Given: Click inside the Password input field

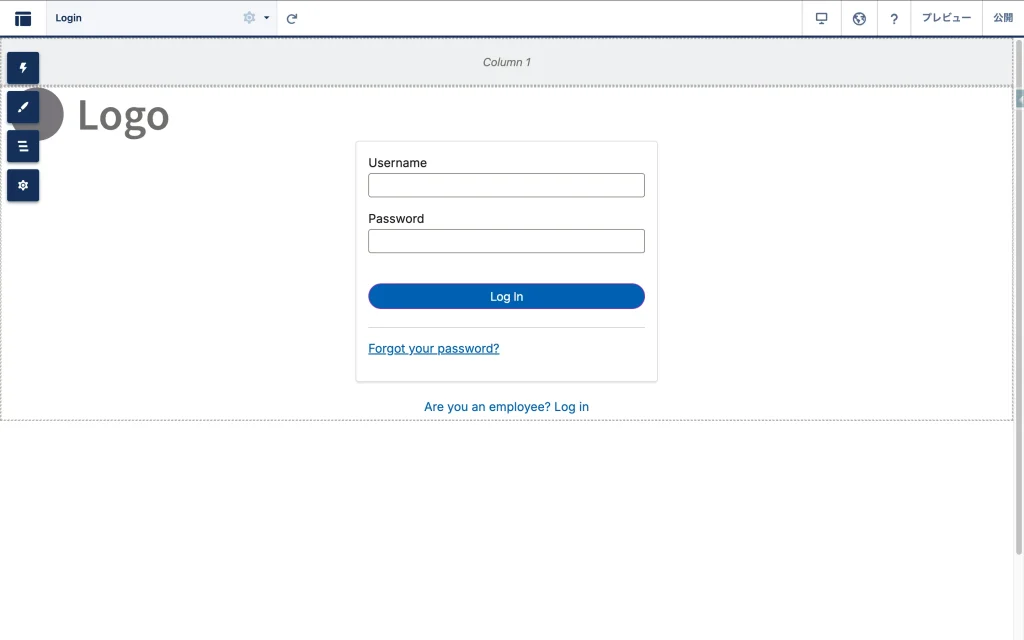Looking at the screenshot, I should click(x=506, y=241).
